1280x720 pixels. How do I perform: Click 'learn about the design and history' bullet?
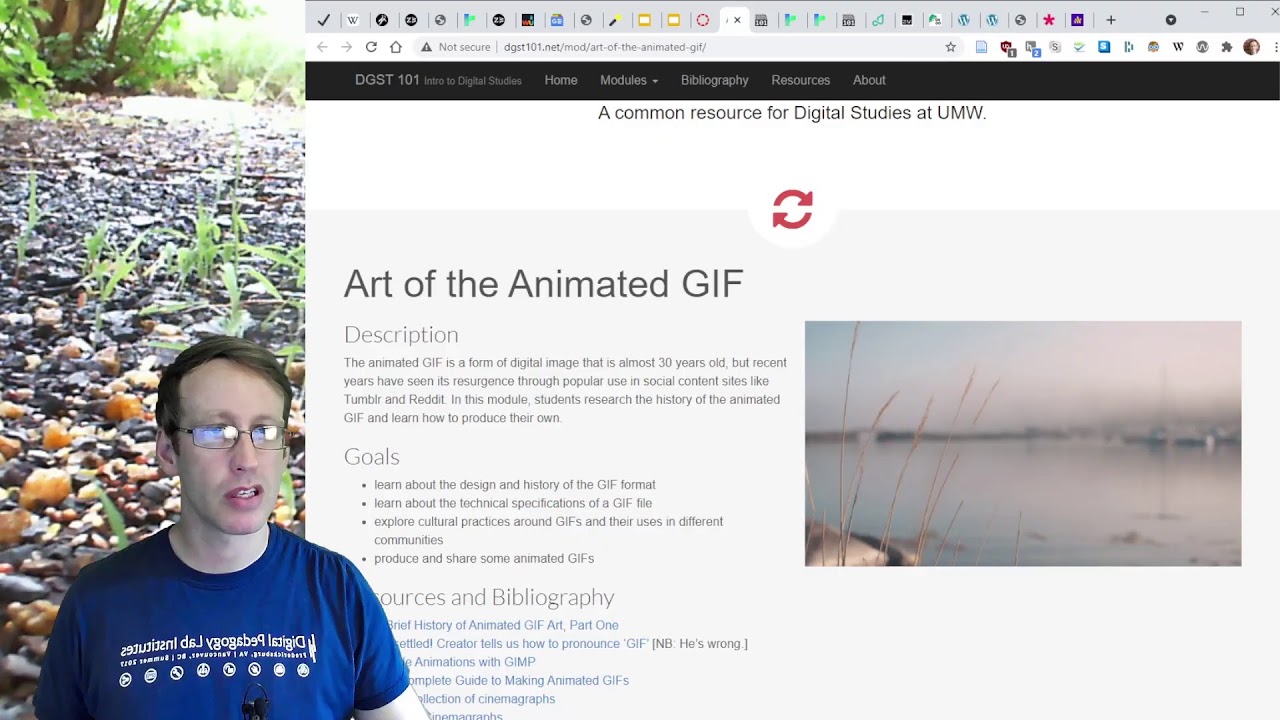click(x=515, y=485)
